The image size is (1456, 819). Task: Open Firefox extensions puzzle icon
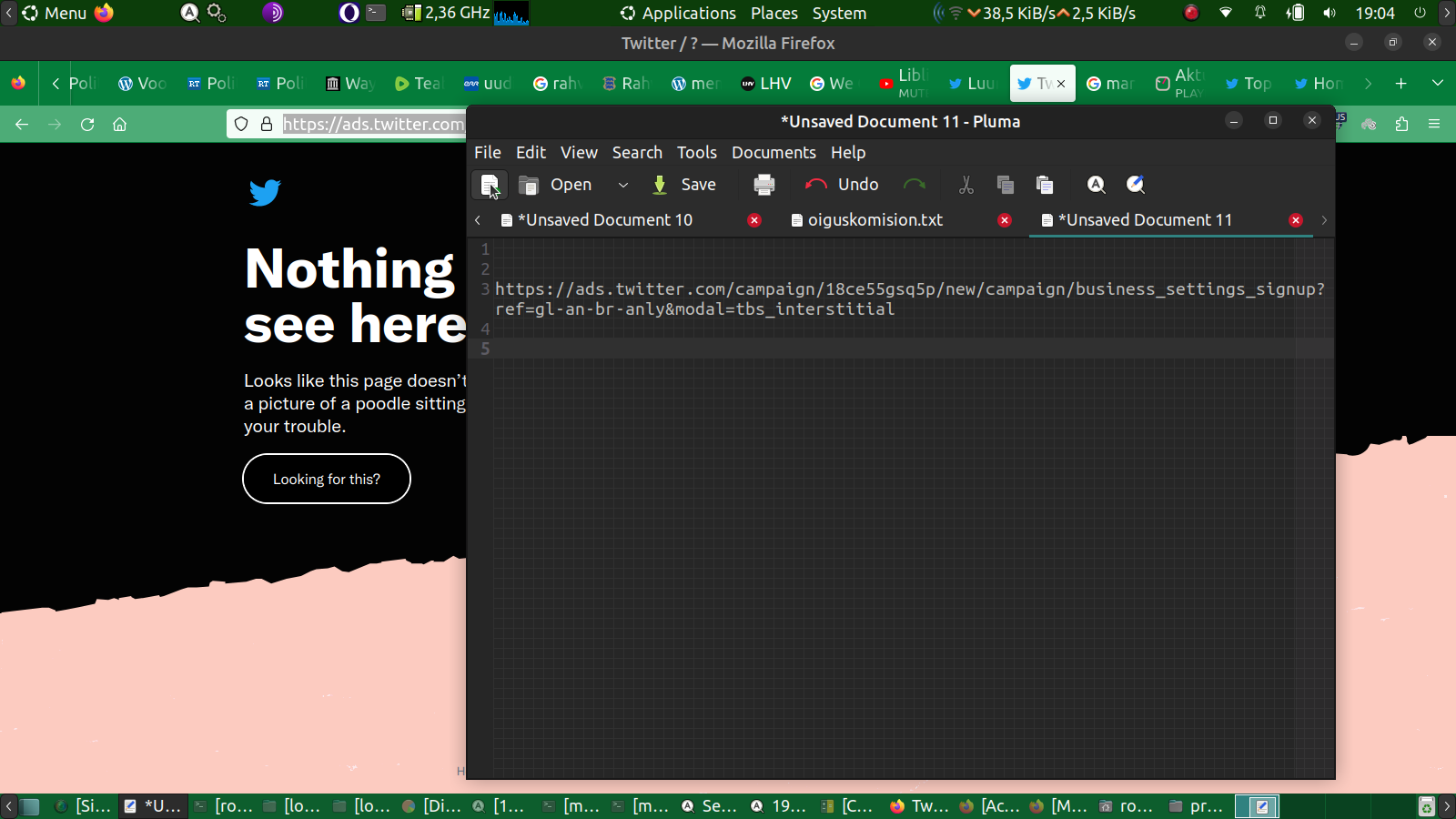tap(1401, 124)
